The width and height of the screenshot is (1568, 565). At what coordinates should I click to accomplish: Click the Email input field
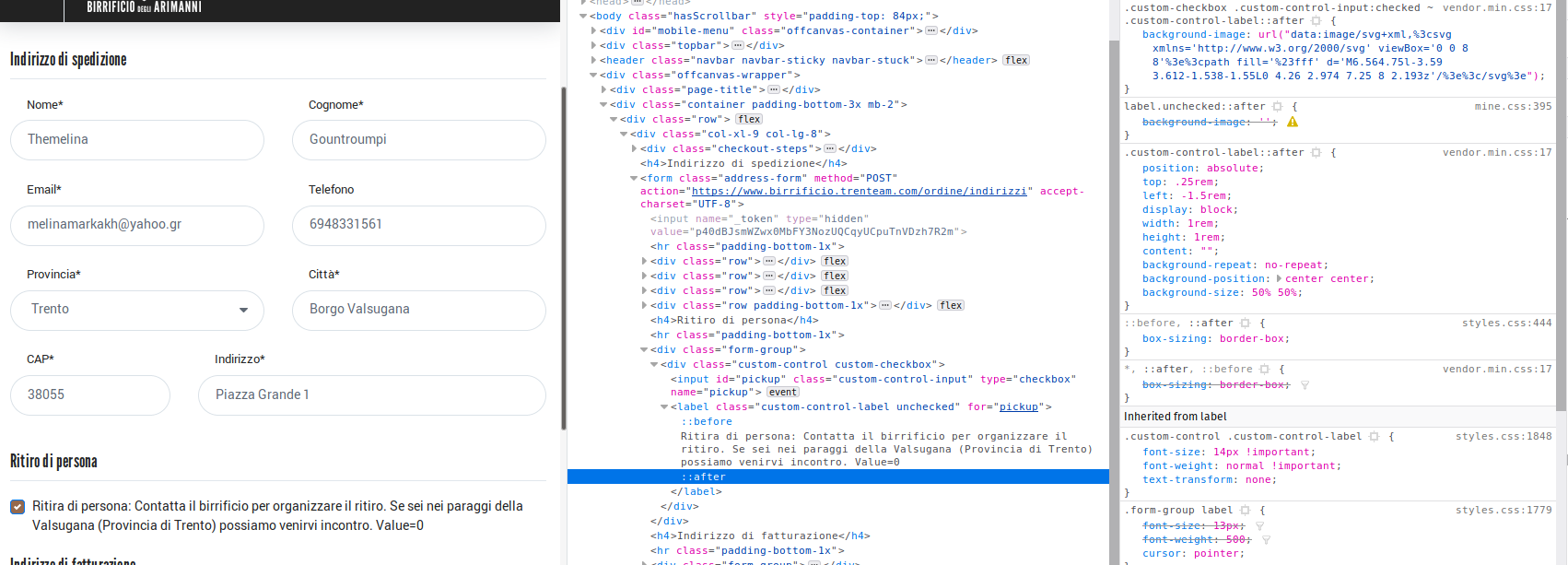[x=137, y=225]
